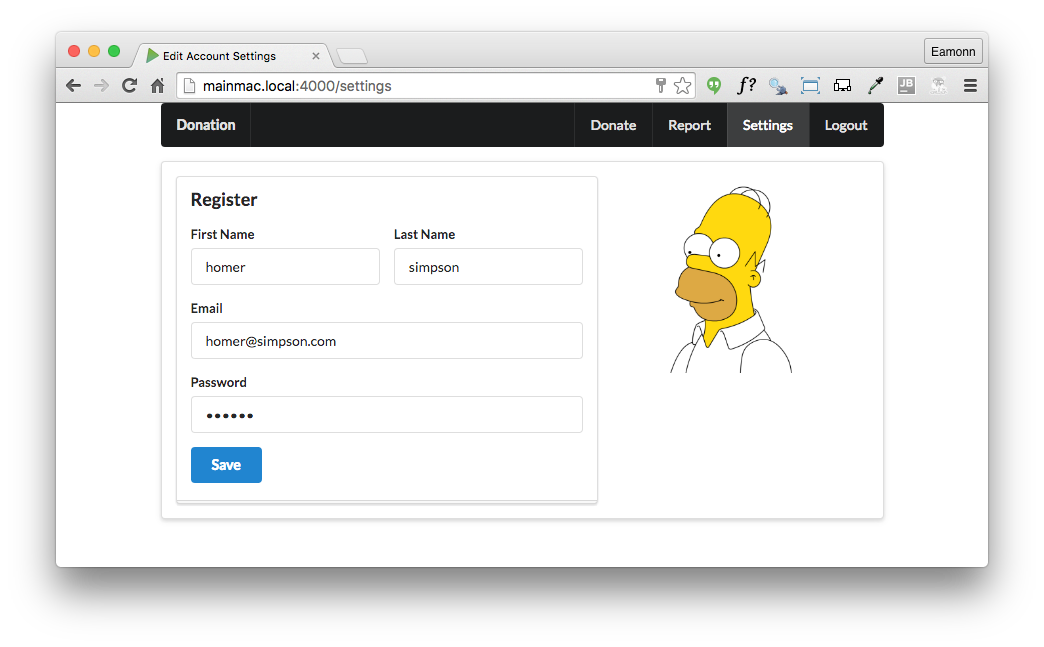Screen dimensions: 1044x647
Task: Click the browser back arrow
Action: tap(73, 86)
